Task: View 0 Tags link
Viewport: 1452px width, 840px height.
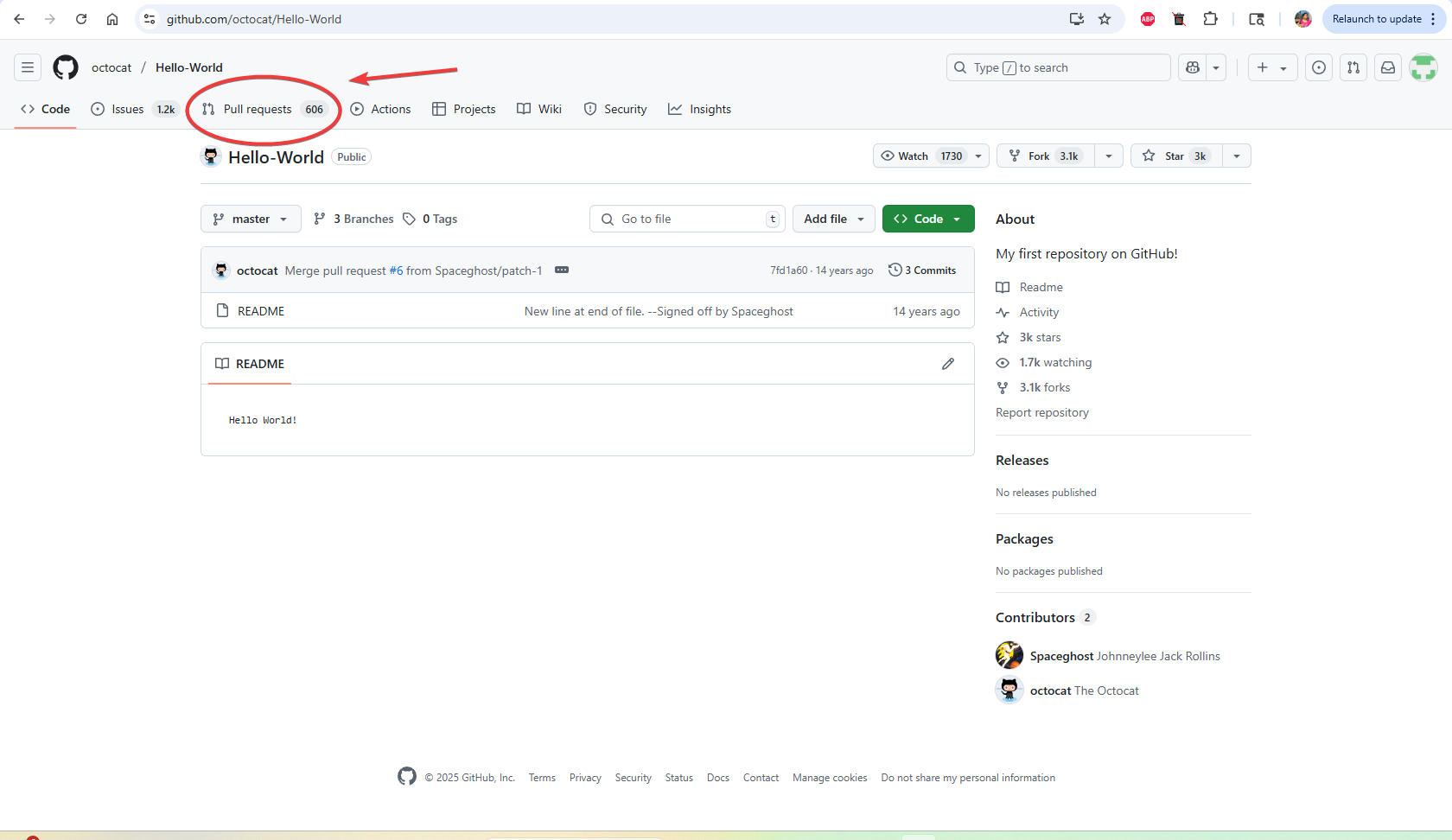Action: click(430, 219)
